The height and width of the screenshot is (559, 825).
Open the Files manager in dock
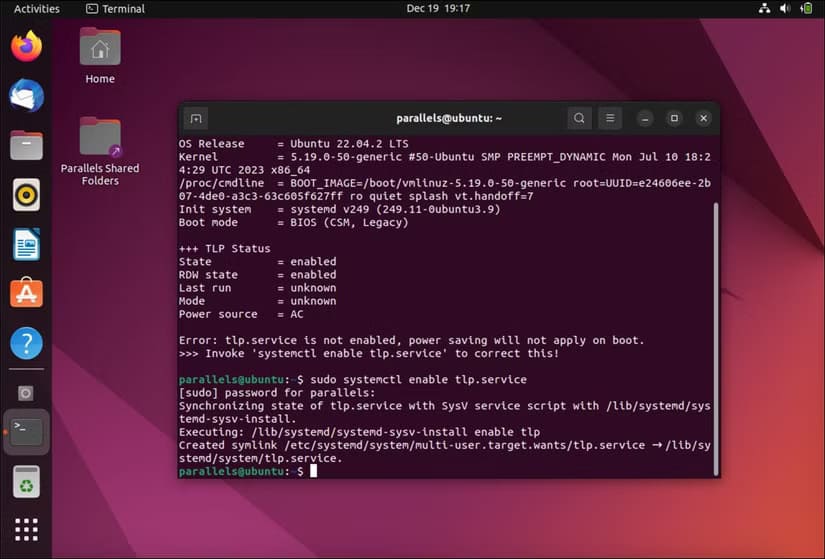26,146
